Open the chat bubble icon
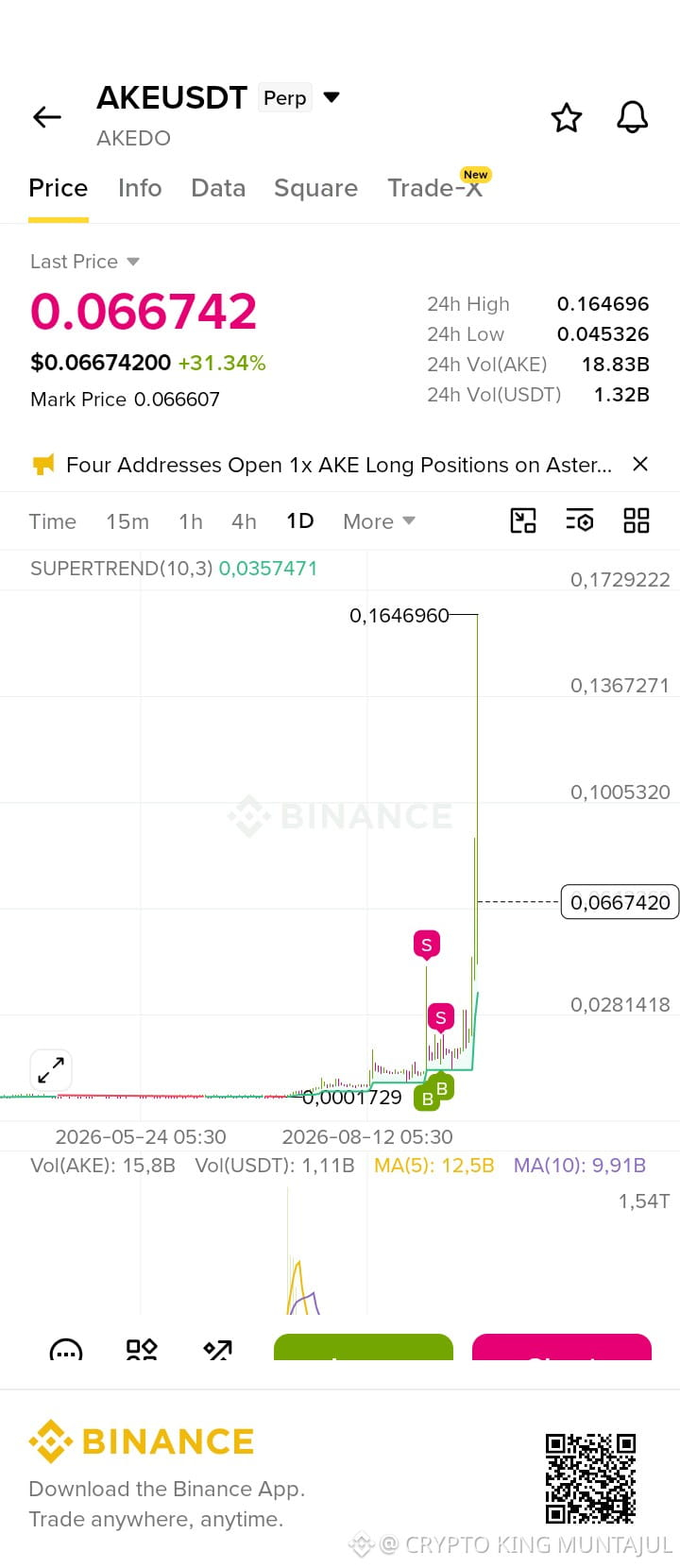680x1568 pixels. click(66, 1350)
